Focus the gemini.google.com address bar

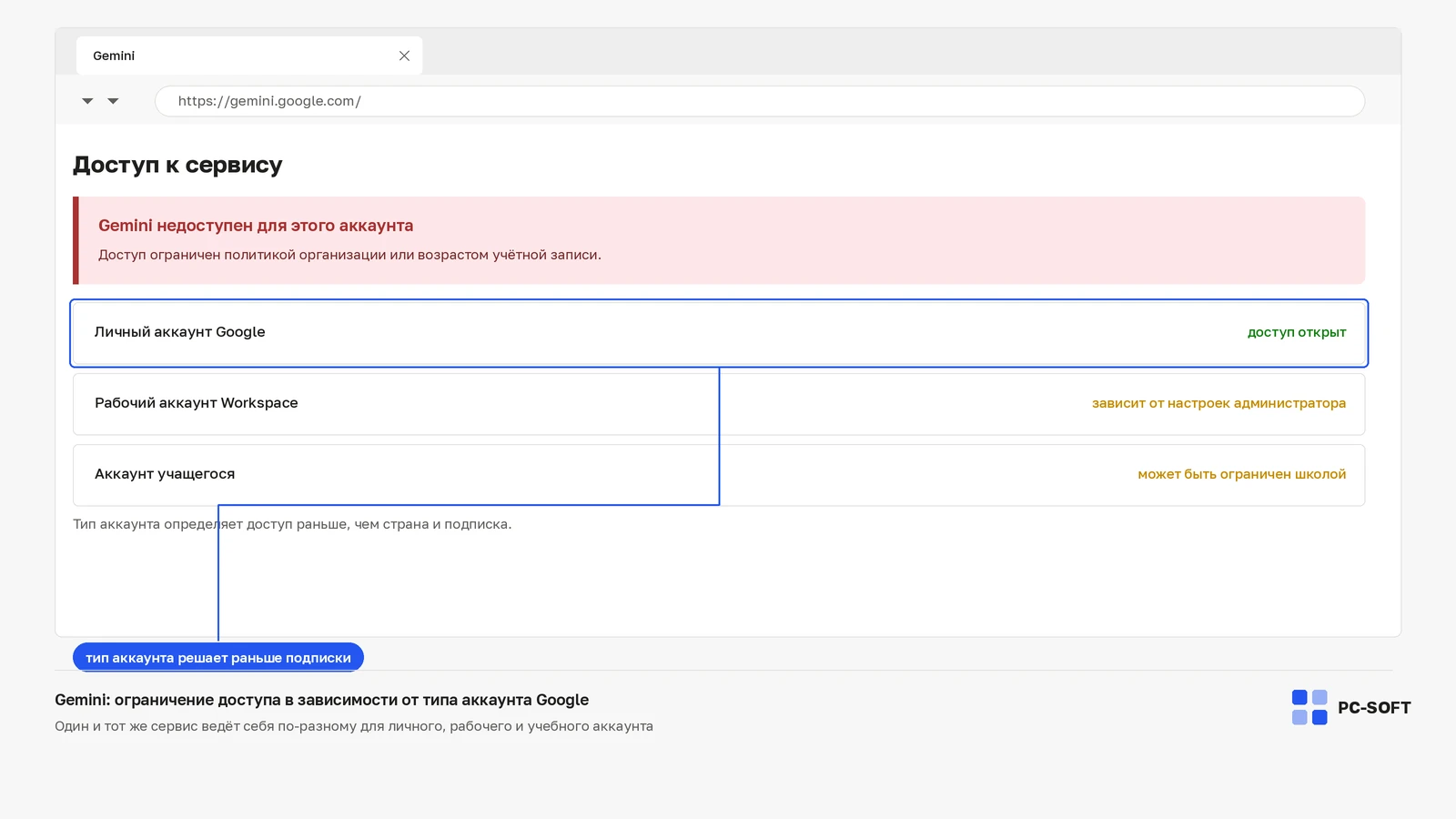(760, 101)
